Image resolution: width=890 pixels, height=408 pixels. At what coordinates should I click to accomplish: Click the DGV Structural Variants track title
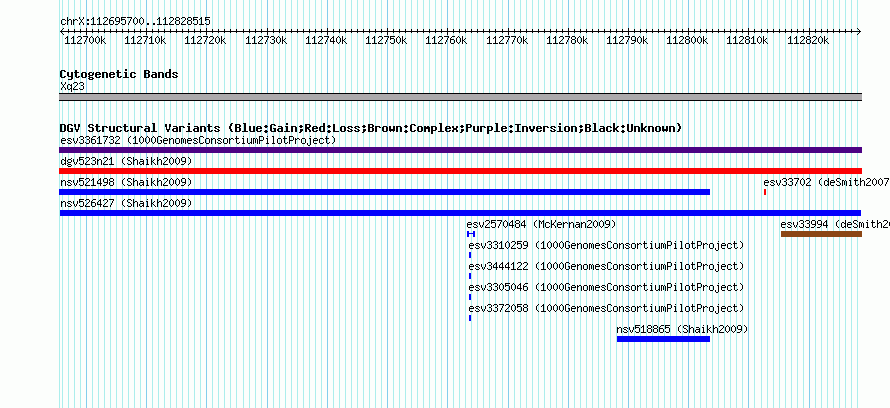[x=371, y=128]
